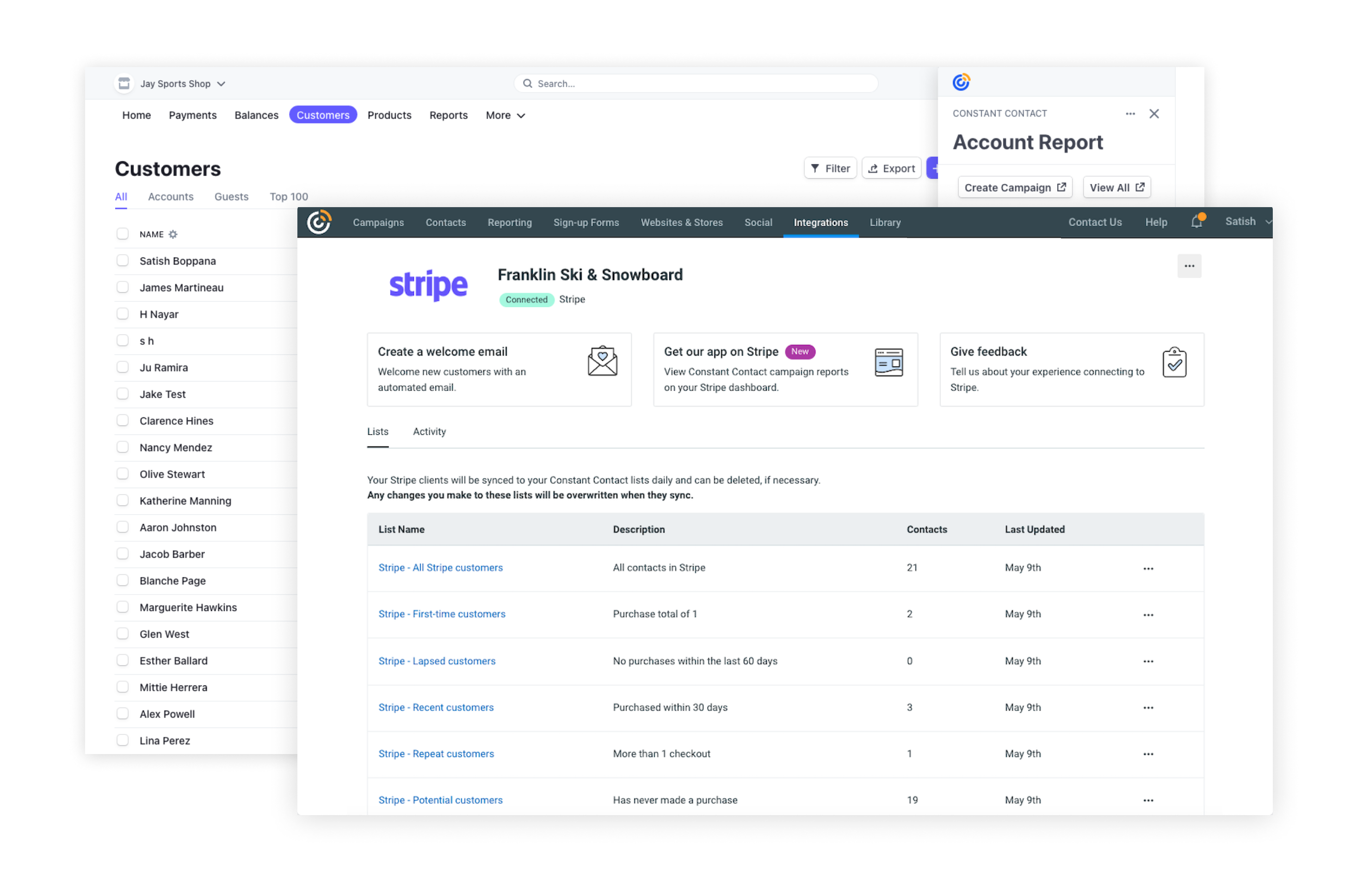1369x896 pixels.
Task: Open the Filter icon on Customers page
Action: (x=816, y=168)
